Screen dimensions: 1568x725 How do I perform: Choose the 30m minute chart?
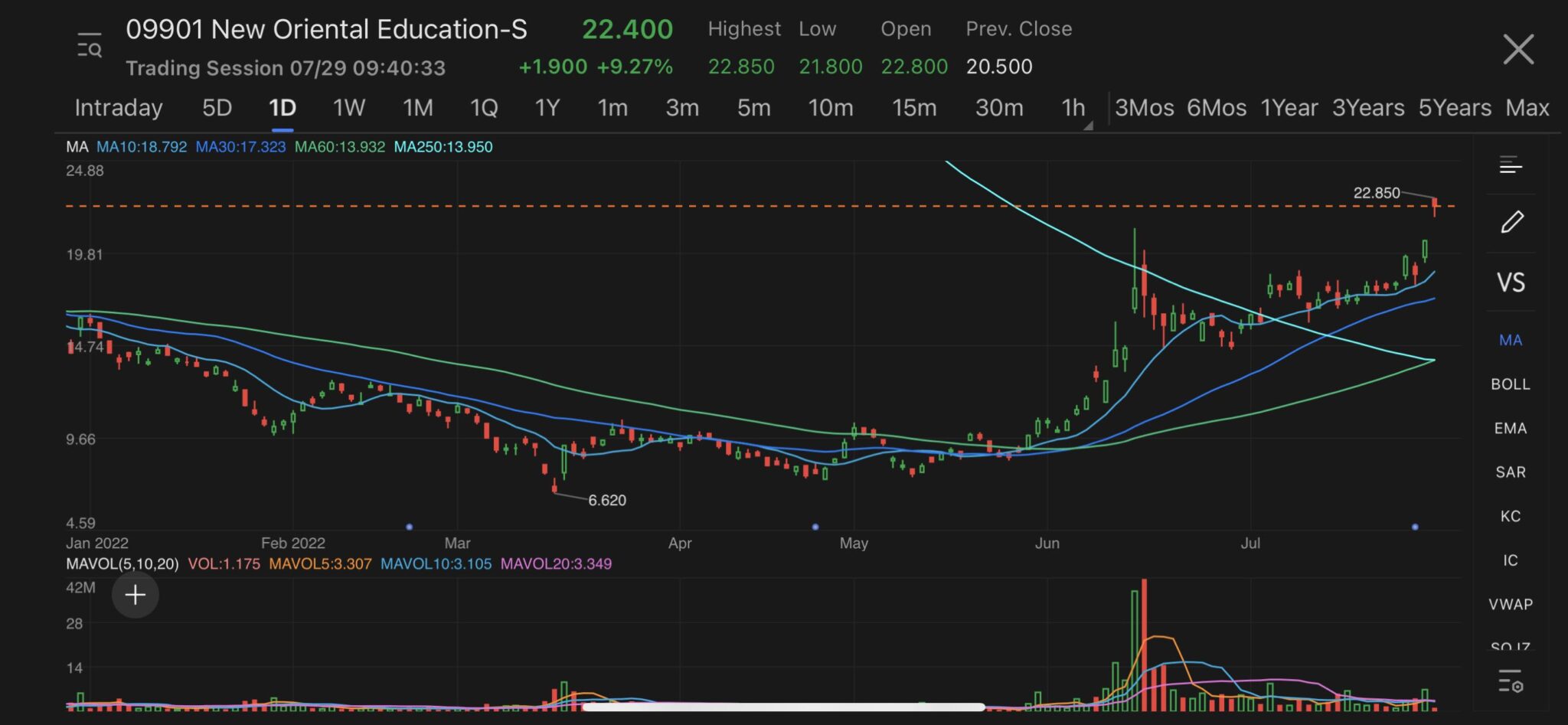pyautogui.click(x=999, y=108)
